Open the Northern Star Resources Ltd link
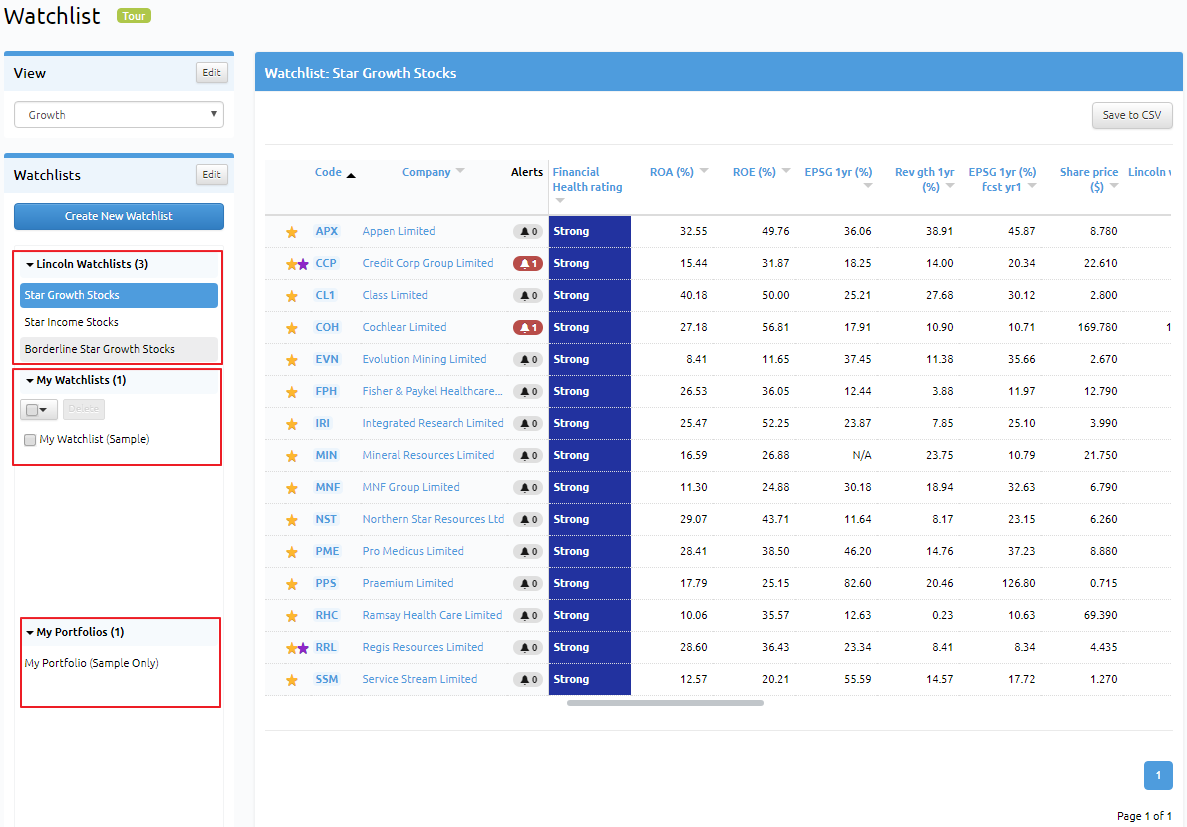 (433, 520)
